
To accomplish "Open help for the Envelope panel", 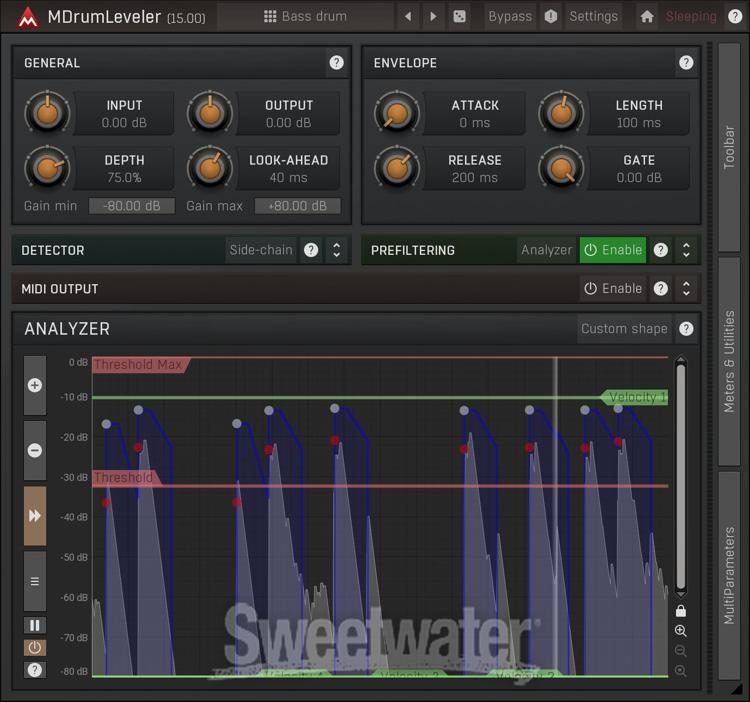I will [686, 62].
